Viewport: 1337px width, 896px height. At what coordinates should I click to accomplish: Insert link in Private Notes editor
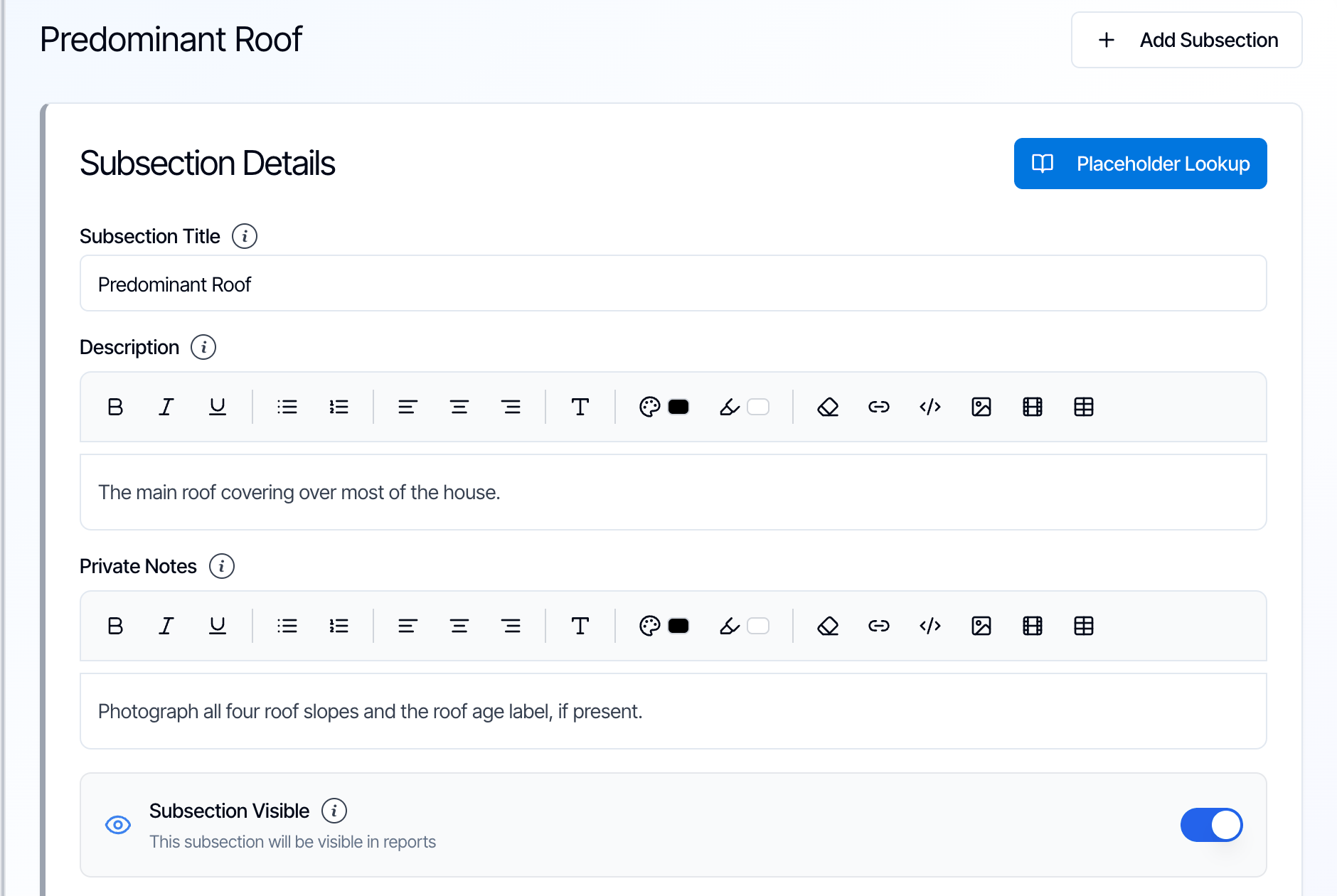tap(879, 626)
